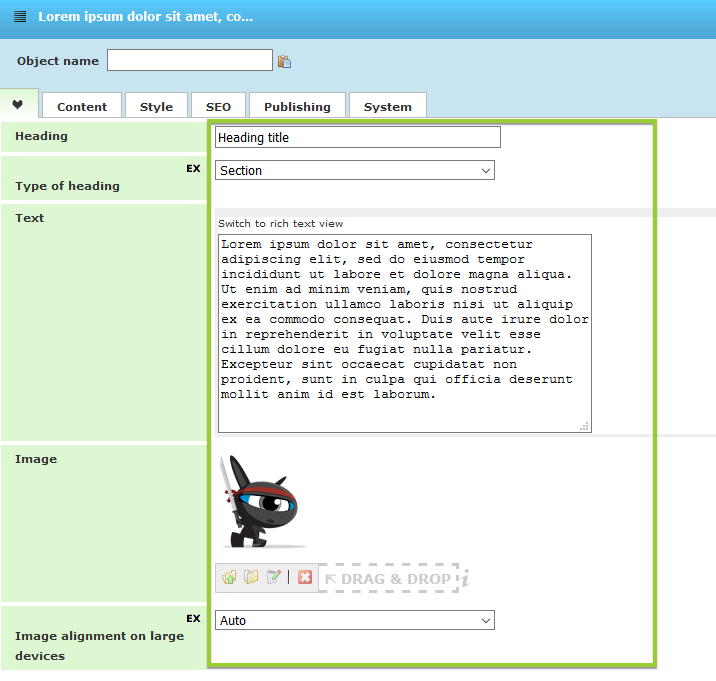Select the Publishing tab

[297, 107]
